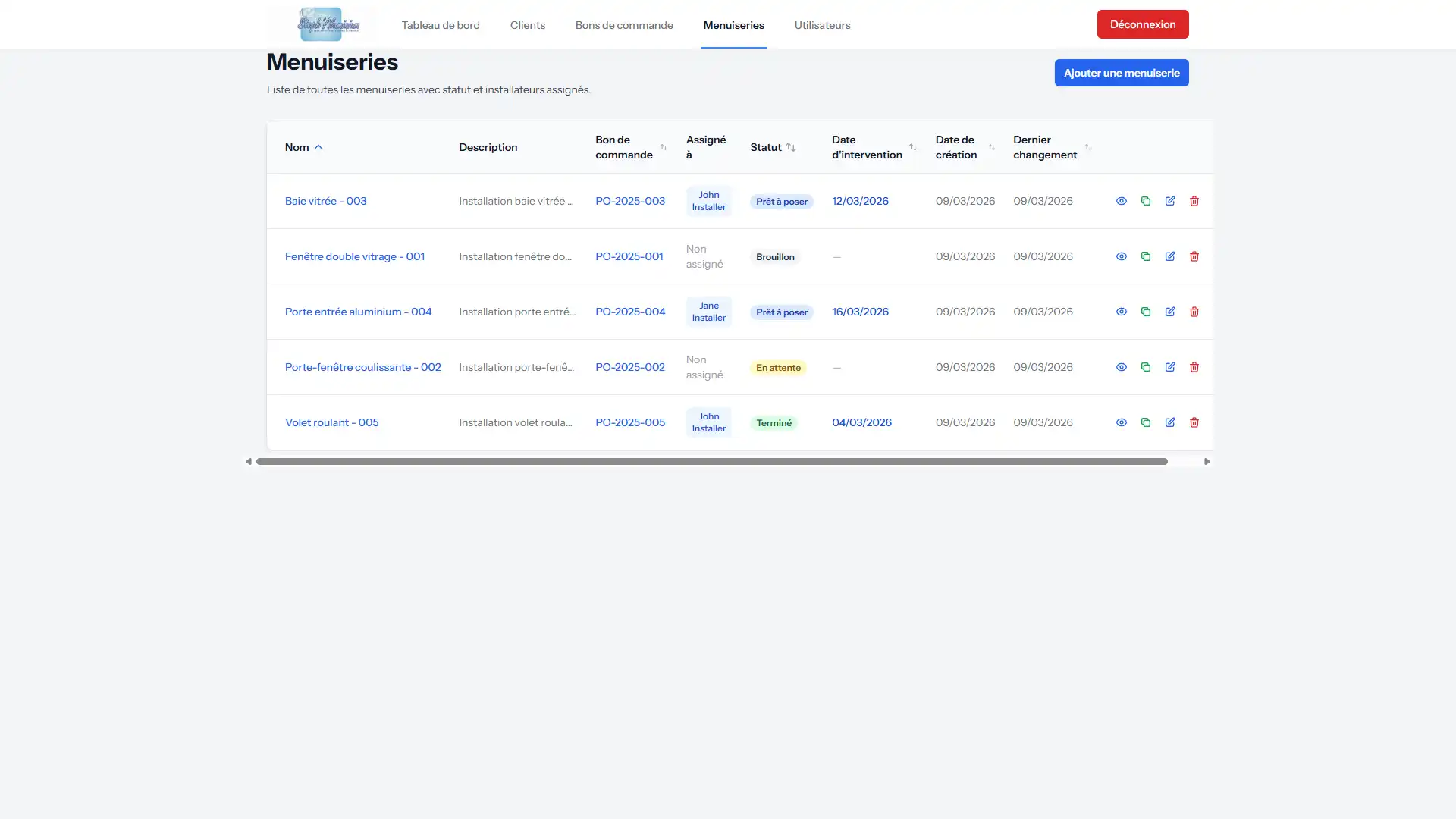Go to the Utilisateurs tab
This screenshot has height=819, width=1456.
(x=822, y=25)
